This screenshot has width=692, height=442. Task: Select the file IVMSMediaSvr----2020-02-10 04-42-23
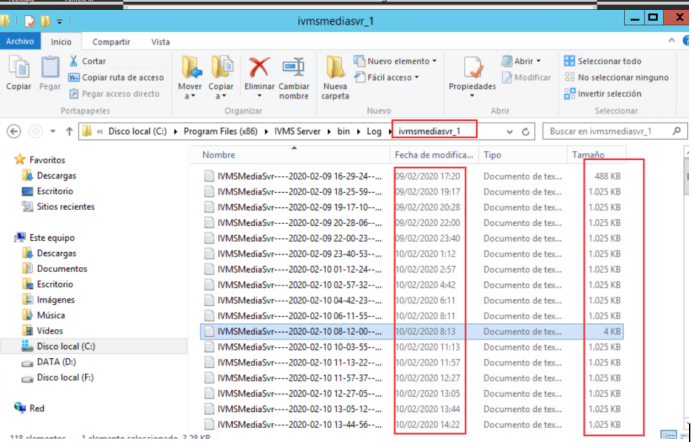[x=412, y=300]
